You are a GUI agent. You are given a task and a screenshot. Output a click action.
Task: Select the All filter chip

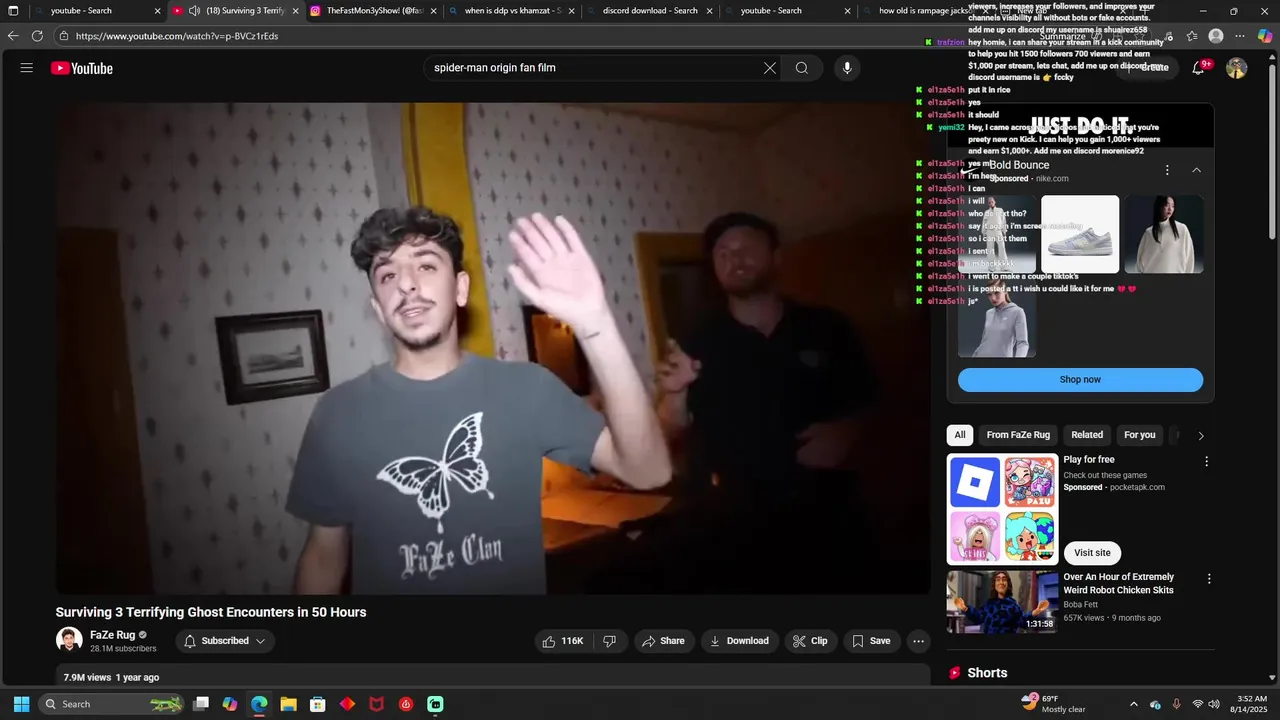[960, 435]
